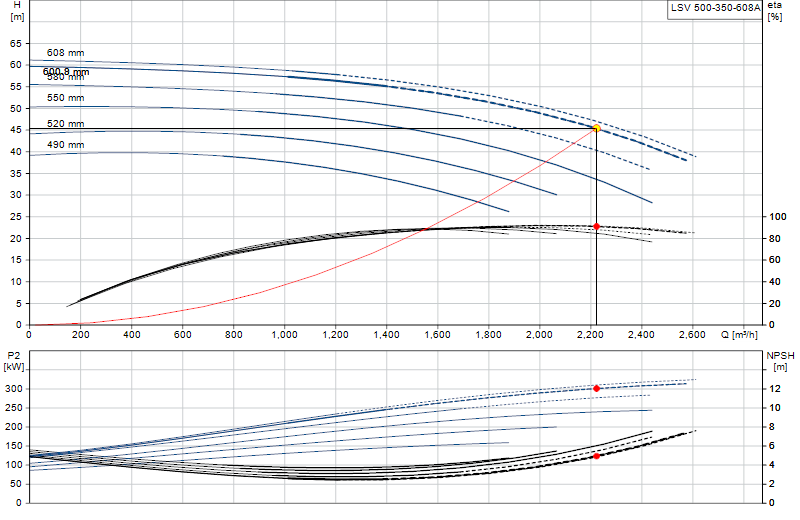Click the yellow duty point marker on the head curve
This screenshot has width=800, height=520.
tap(596, 129)
